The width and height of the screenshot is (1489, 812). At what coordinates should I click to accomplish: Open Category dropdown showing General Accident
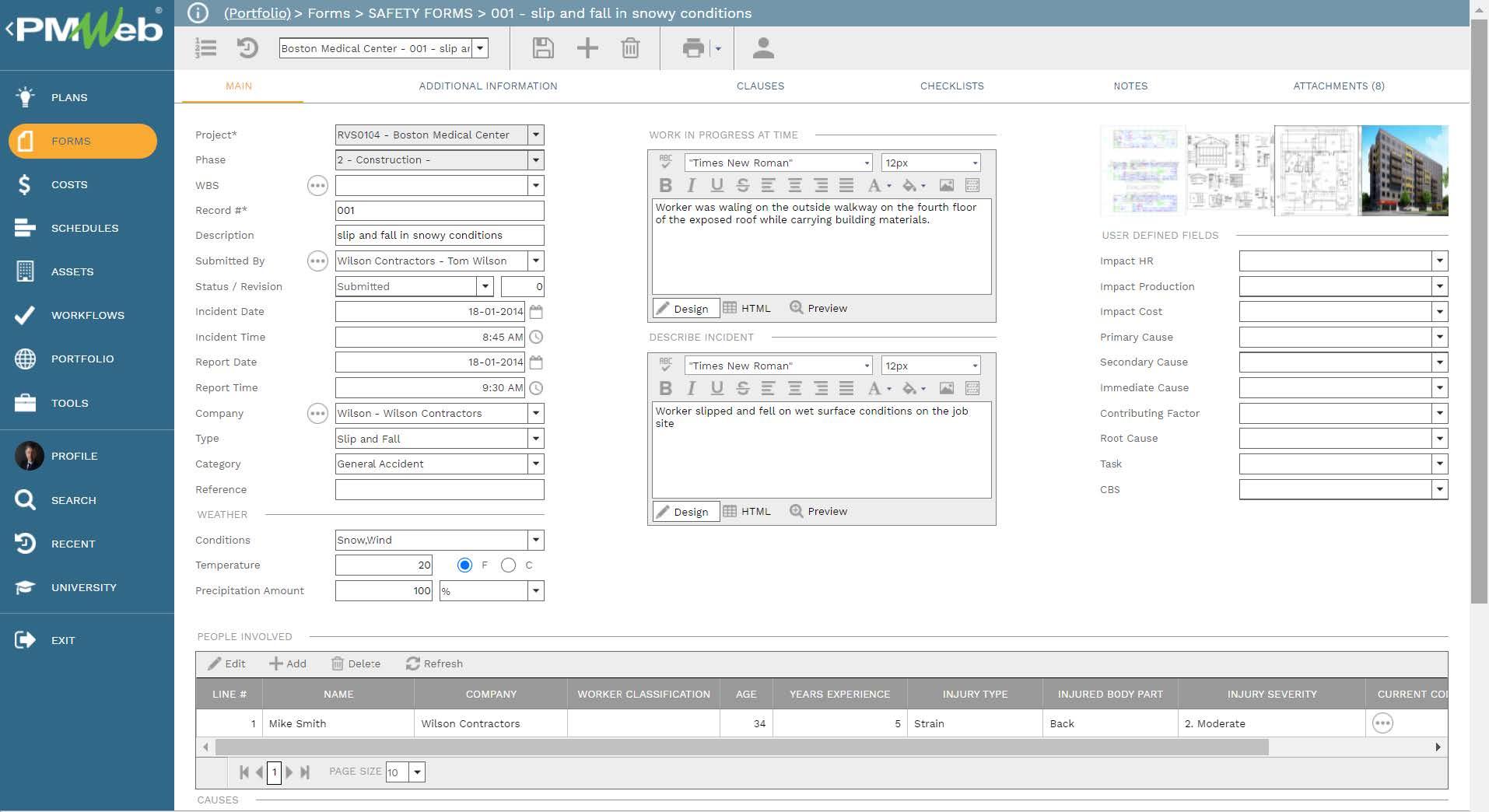point(535,464)
